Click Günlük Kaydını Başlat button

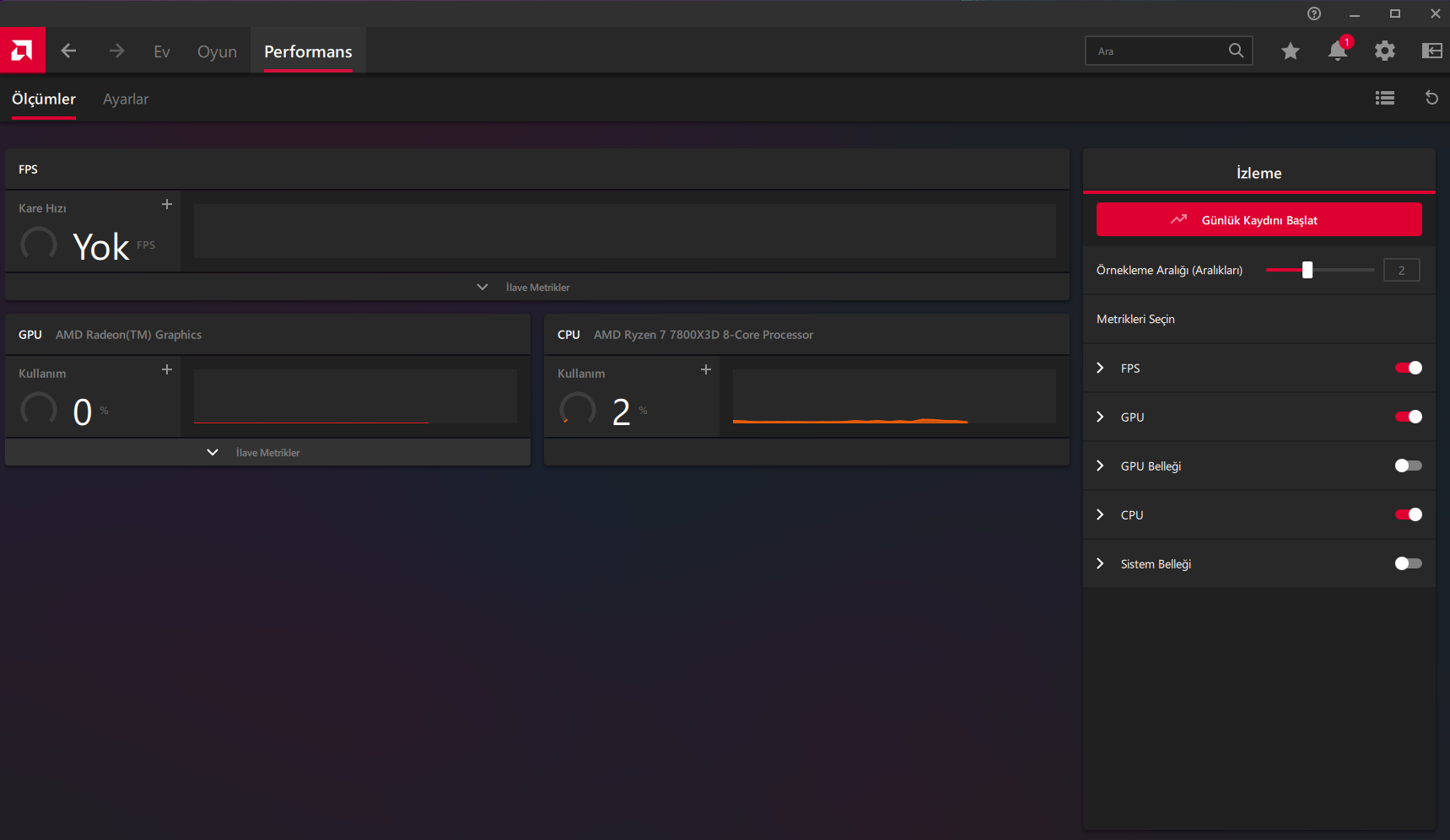1259,219
